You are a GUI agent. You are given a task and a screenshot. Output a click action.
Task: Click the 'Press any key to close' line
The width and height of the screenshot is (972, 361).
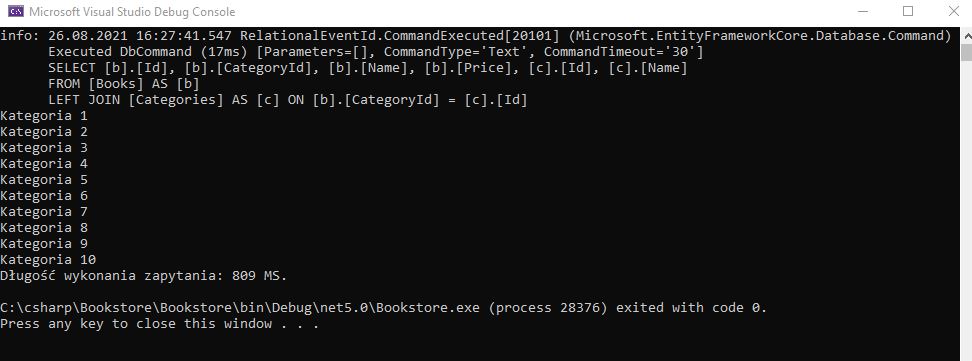coord(160,324)
